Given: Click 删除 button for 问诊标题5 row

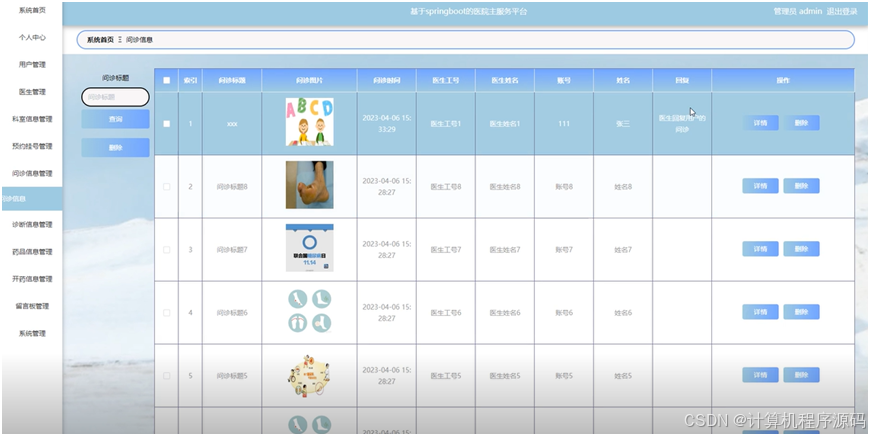Looking at the screenshot, I should [x=801, y=375].
